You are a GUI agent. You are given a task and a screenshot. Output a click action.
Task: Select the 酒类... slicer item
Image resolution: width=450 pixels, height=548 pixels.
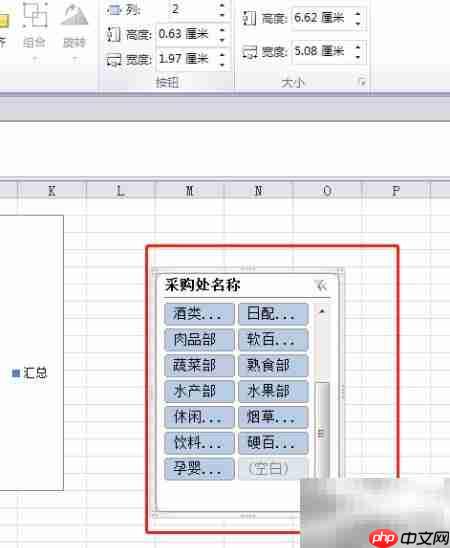tap(199, 313)
